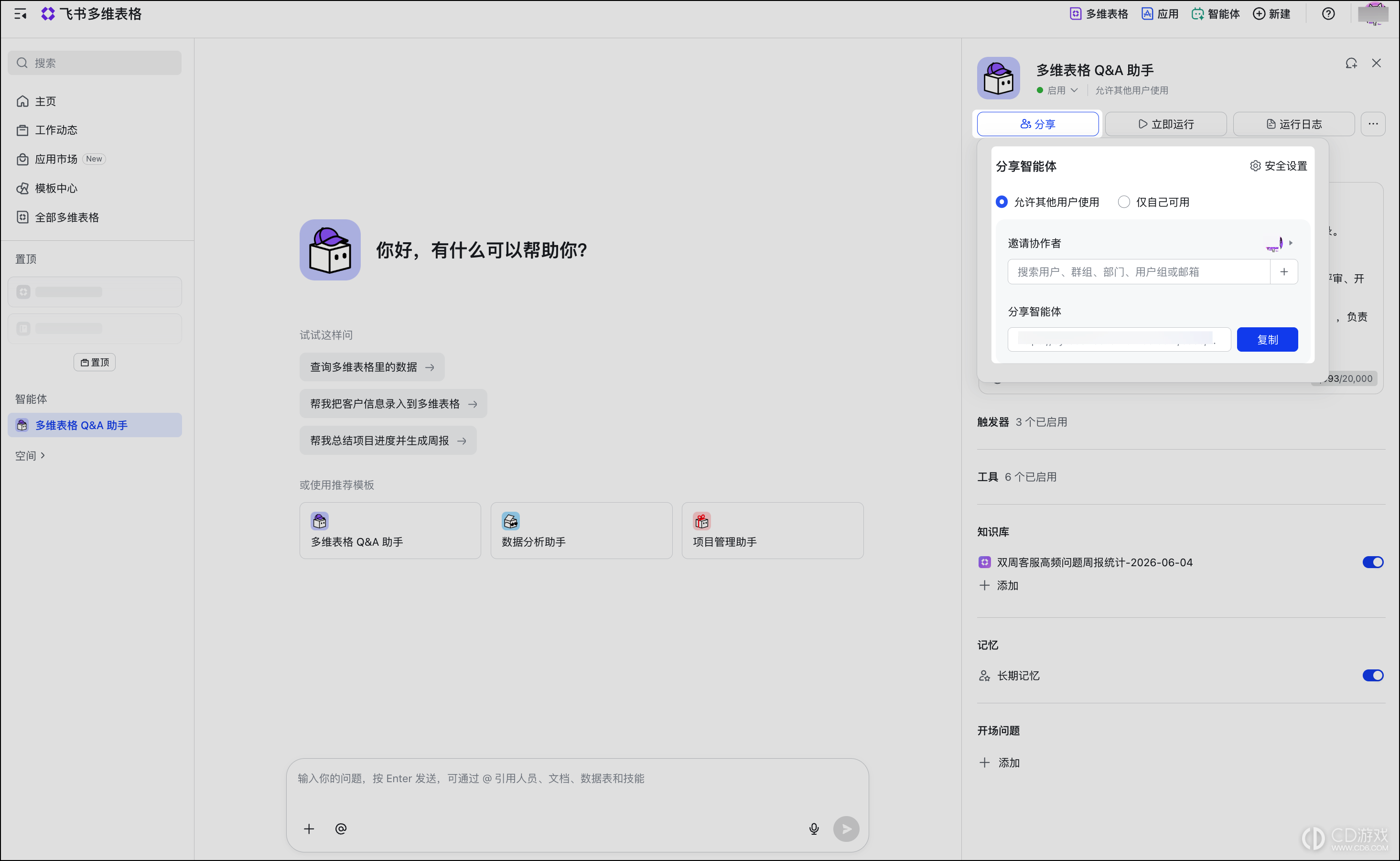Click the invite collaborator search field
This screenshot has width=1400, height=861.
[1139, 271]
